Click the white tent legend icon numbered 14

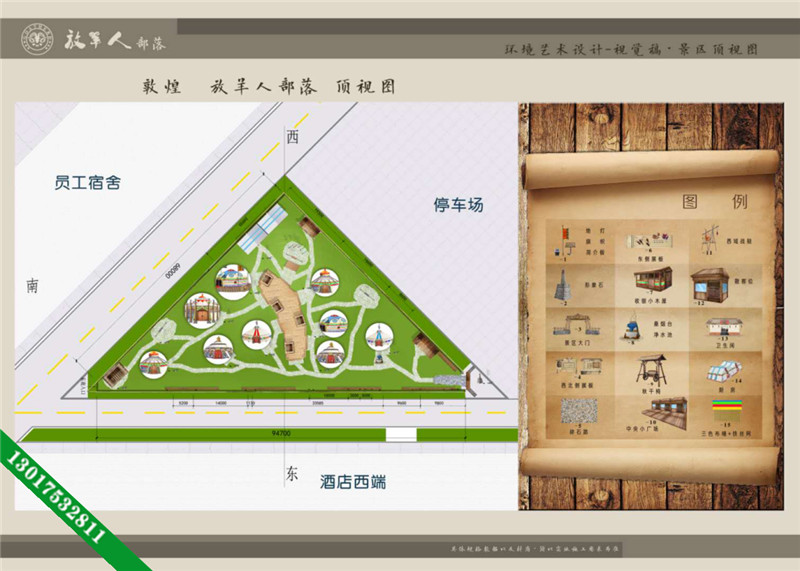724,370
